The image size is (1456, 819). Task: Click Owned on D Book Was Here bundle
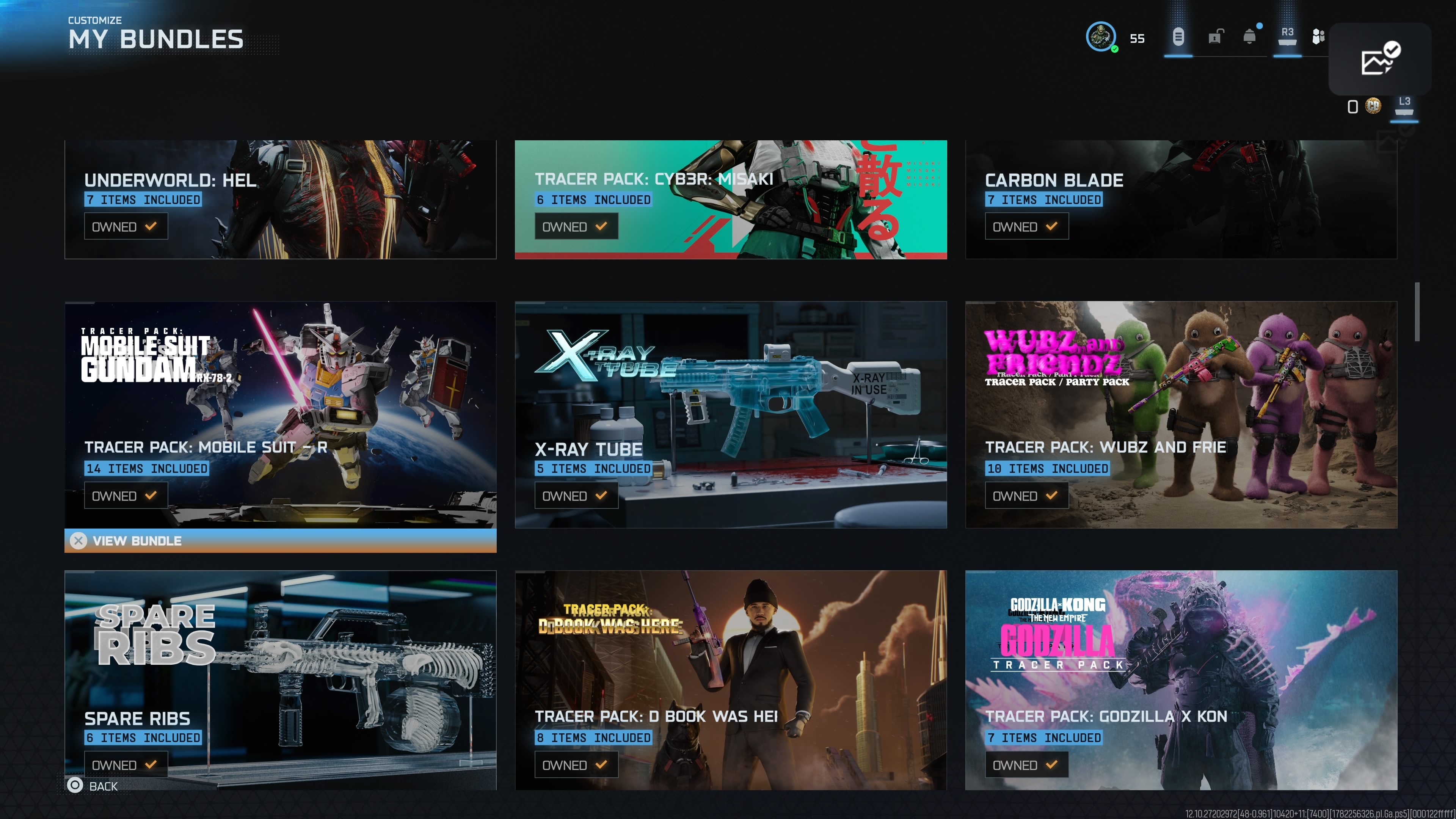[576, 764]
